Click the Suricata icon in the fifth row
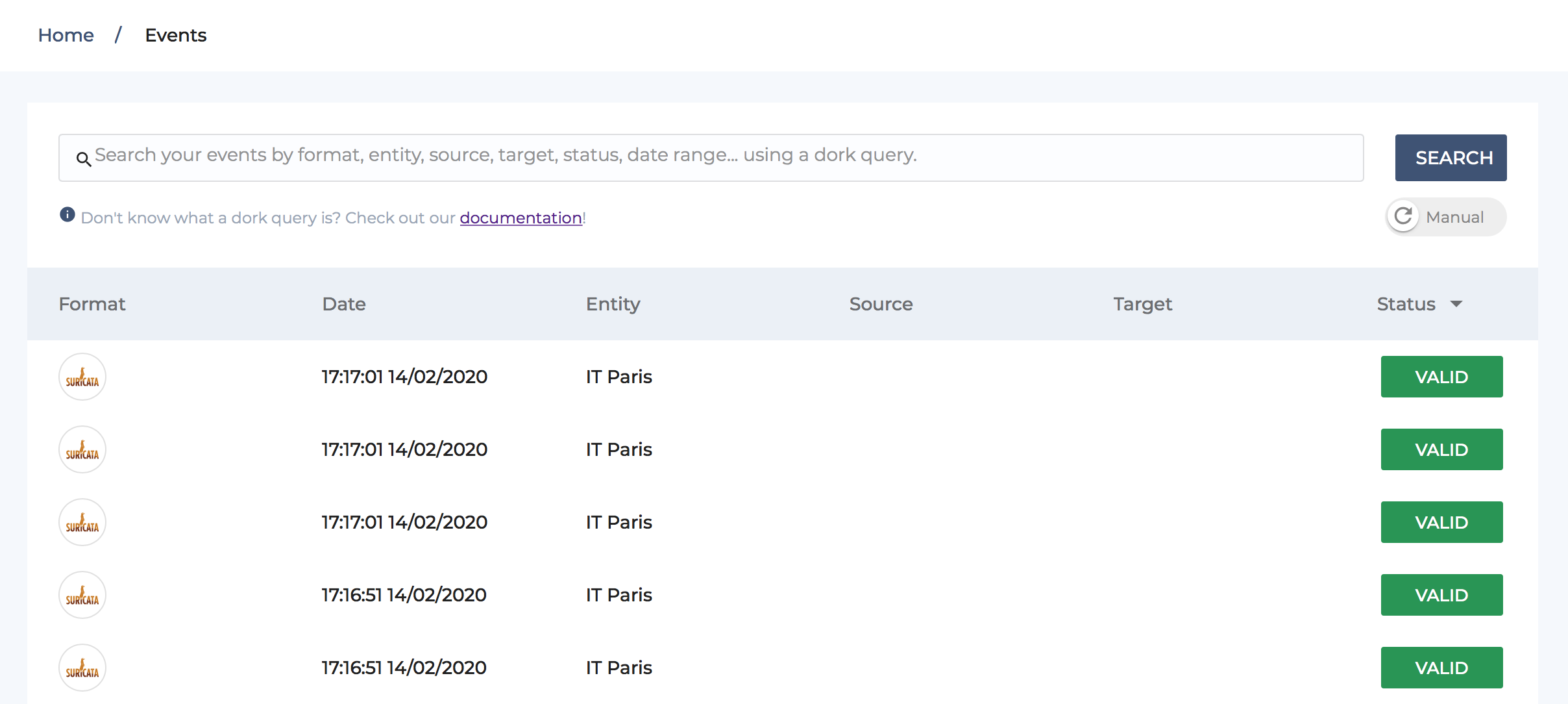This screenshot has height=704, width=1568. pyautogui.click(x=82, y=668)
